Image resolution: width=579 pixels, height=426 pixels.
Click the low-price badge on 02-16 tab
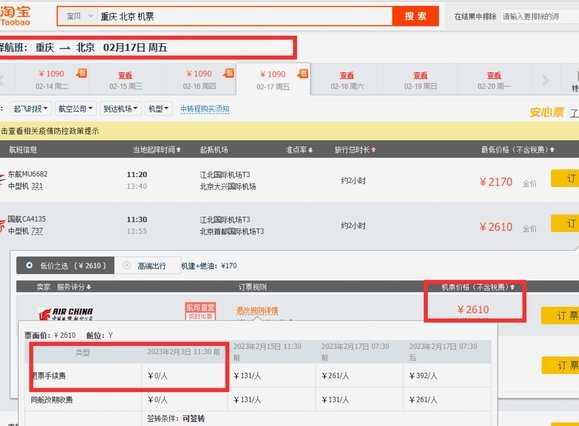pyautogui.click(x=229, y=73)
